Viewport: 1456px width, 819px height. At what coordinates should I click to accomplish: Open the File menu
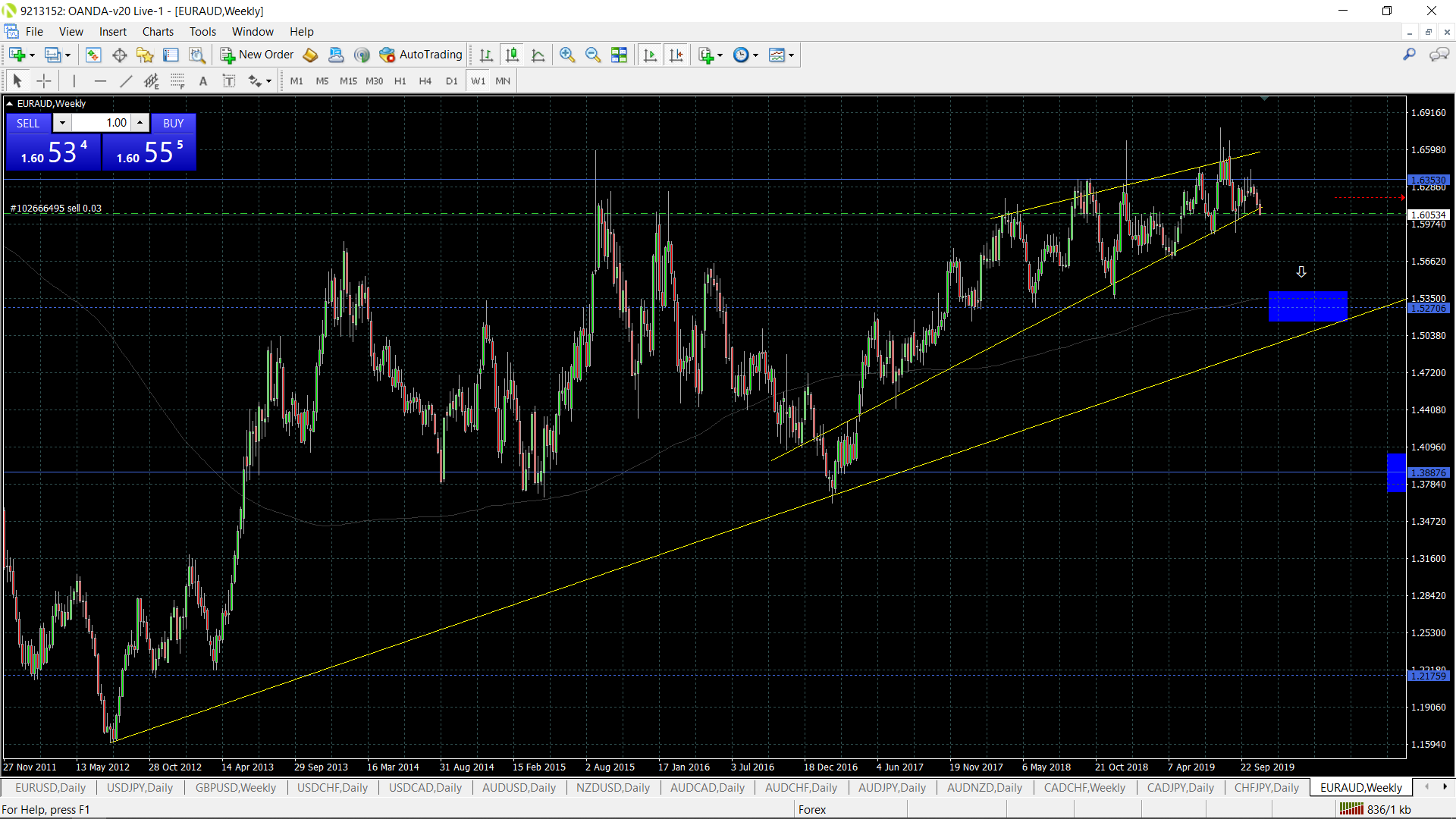34,32
